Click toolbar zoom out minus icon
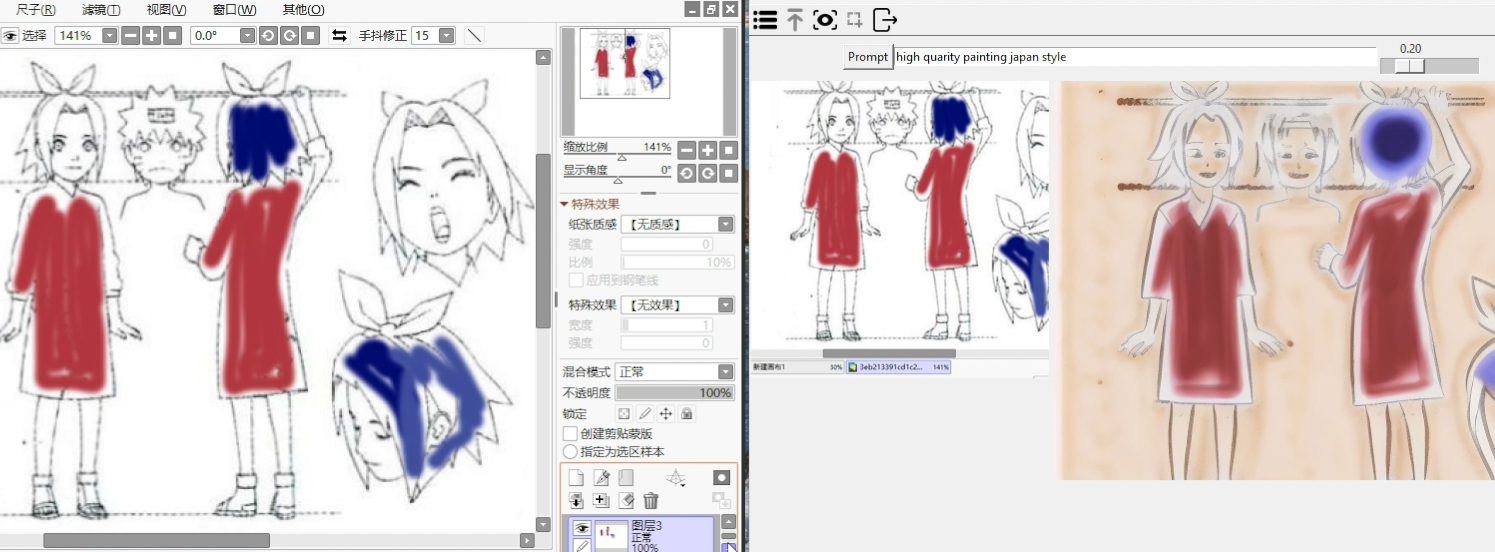1495x552 pixels. 130,36
